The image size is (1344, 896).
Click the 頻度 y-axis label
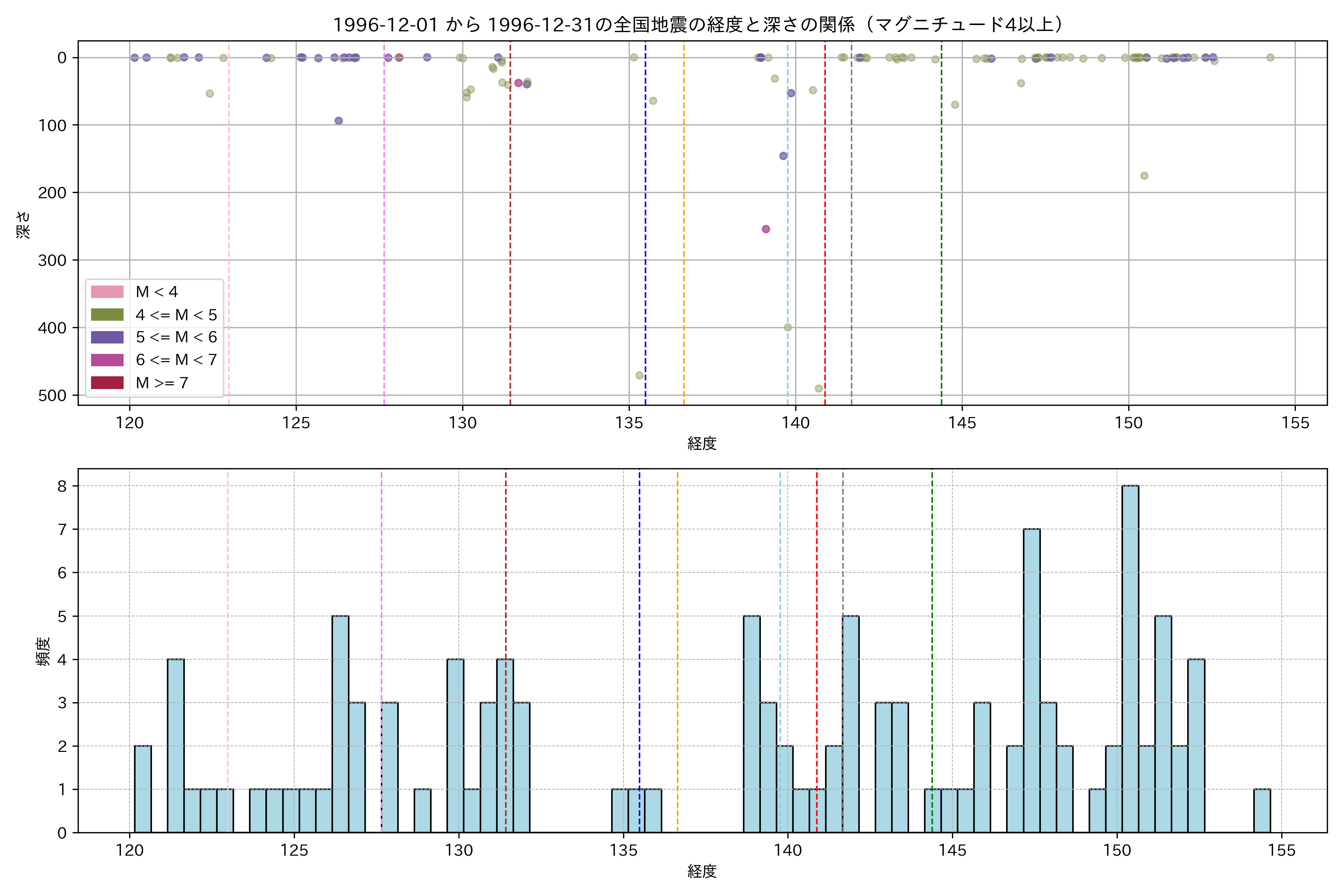43,651
